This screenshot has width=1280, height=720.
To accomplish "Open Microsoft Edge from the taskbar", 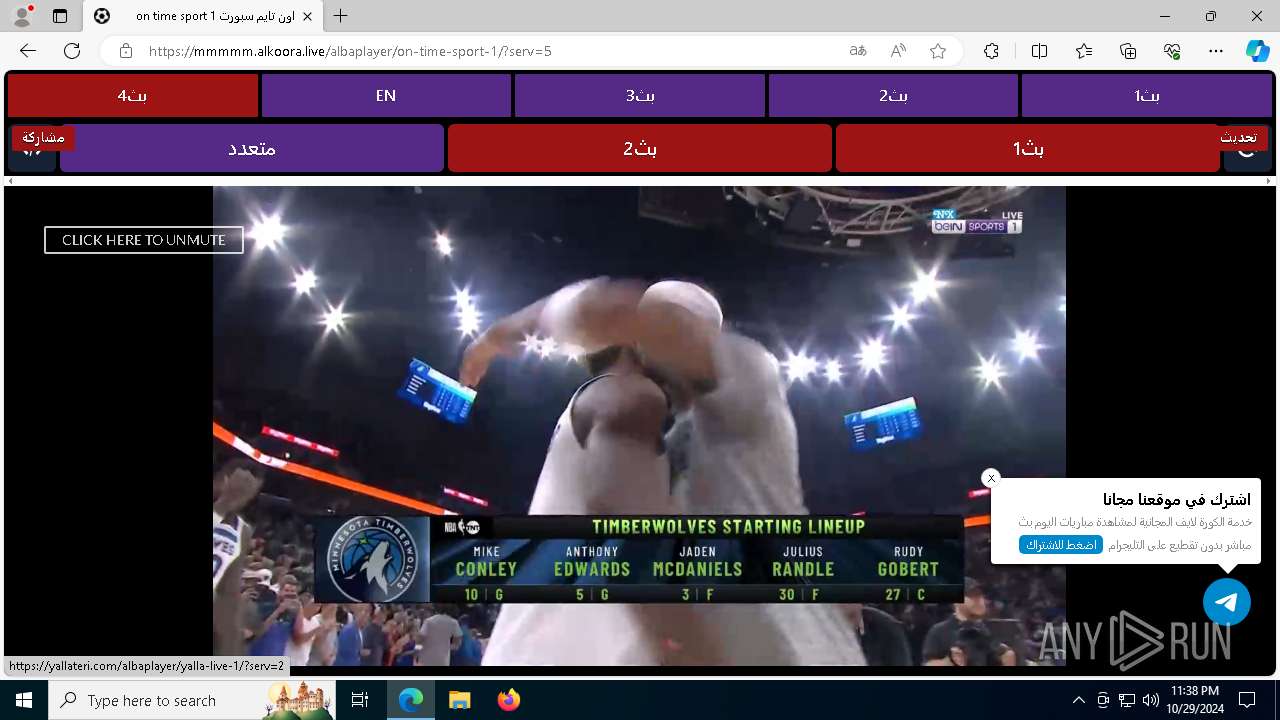I will click(411, 700).
